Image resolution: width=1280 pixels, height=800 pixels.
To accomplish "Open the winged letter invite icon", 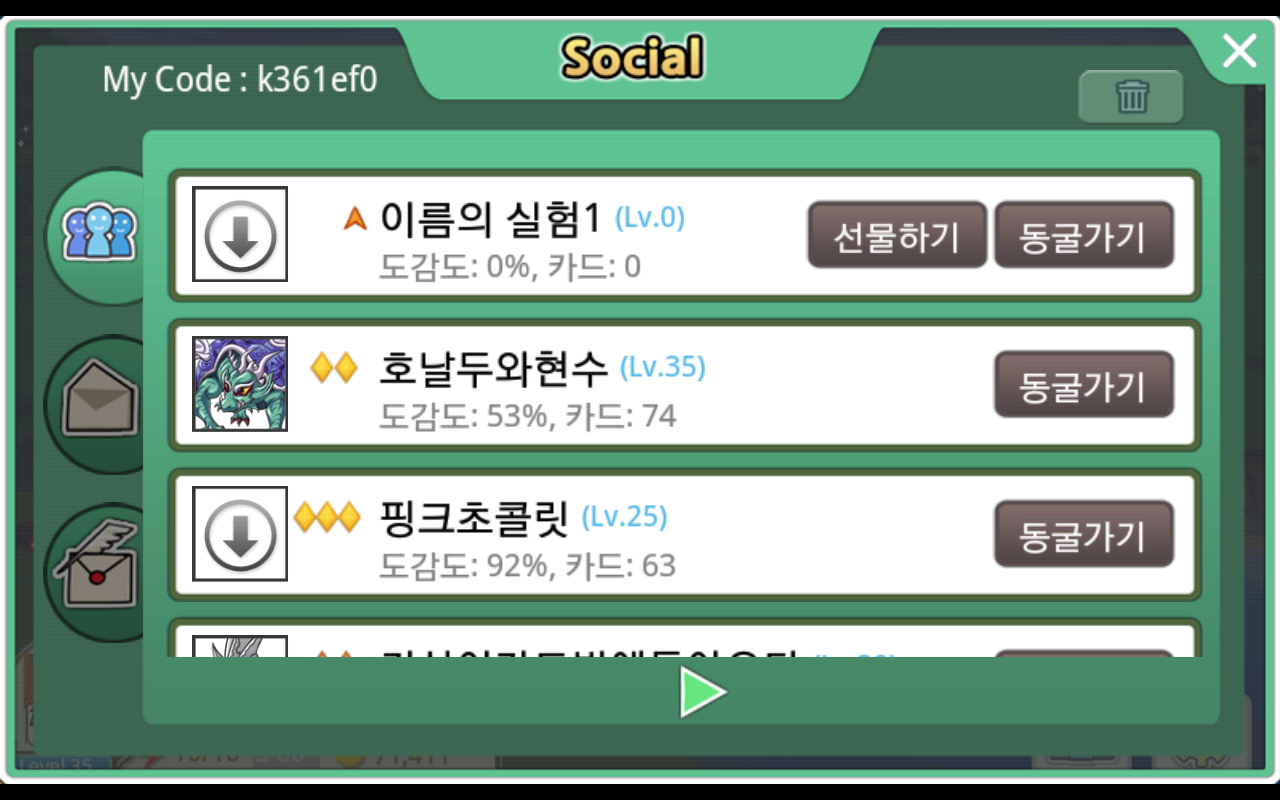I will [98, 571].
